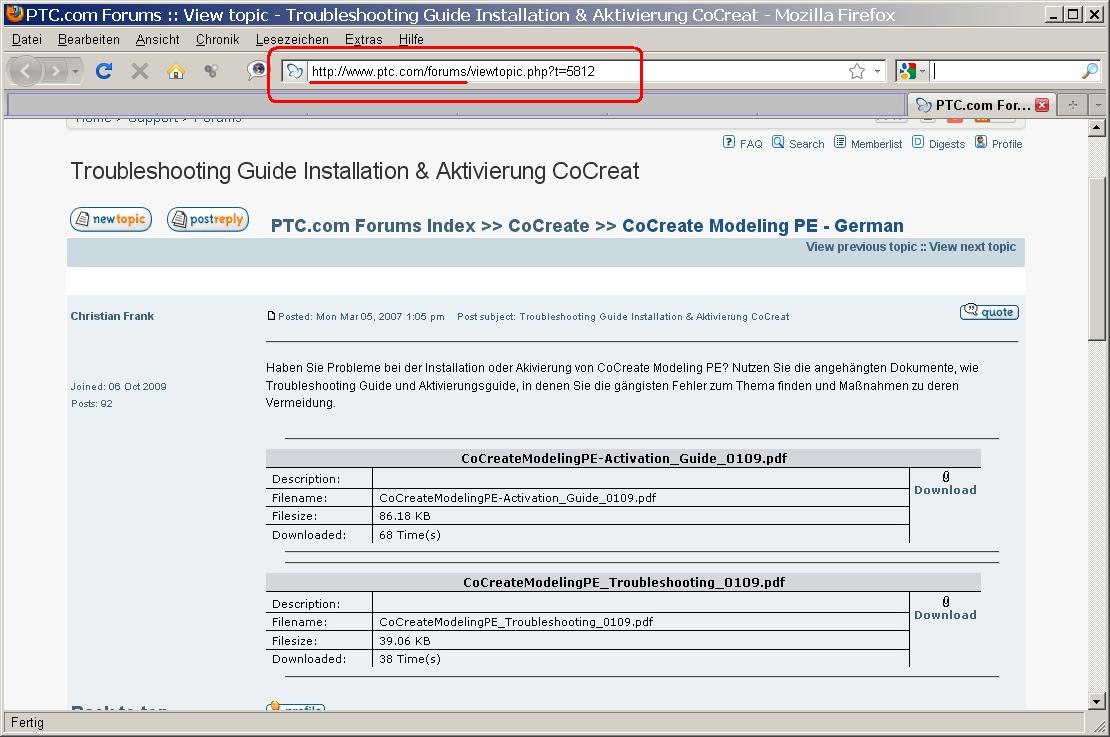Open the CoCreate breadcrumb link
Screen dimensions: 1110x737
(549, 226)
